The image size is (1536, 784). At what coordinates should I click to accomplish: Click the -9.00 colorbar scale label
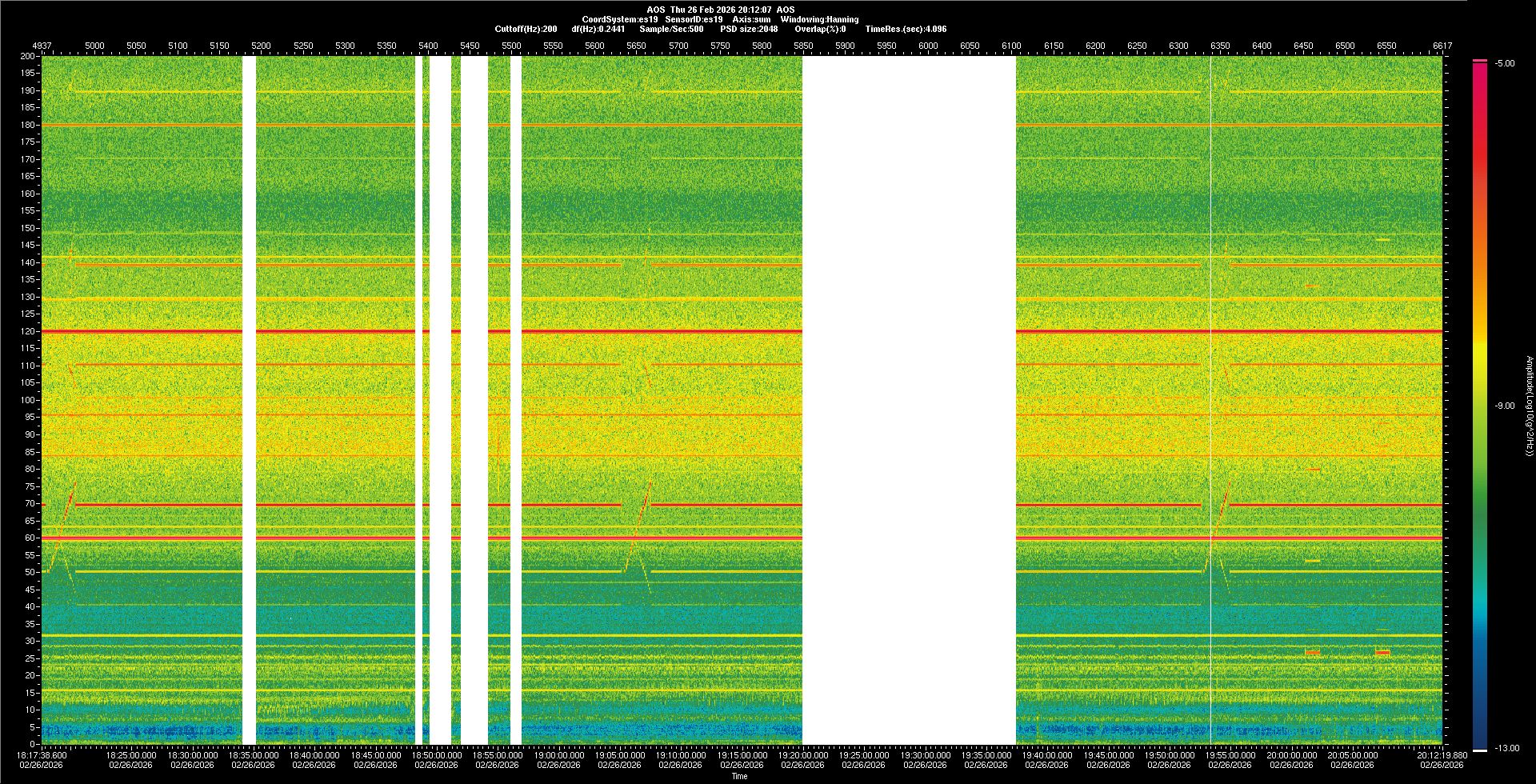coord(1504,406)
